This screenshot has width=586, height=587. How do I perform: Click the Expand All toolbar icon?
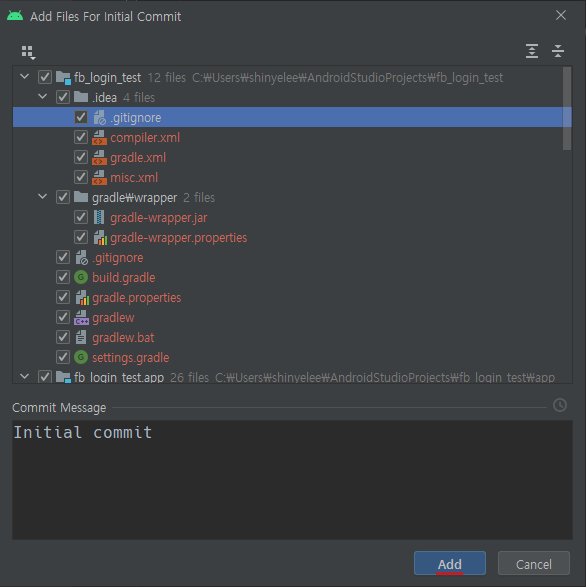point(532,51)
